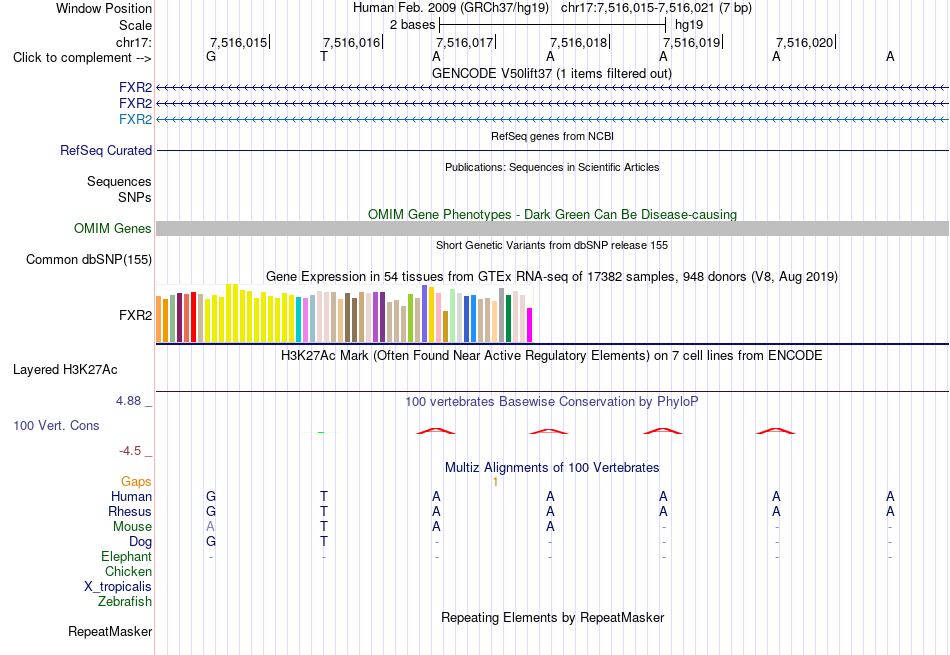Click the OMIM Gene Phenotypes track title
950x655 pixels.
(x=552, y=214)
